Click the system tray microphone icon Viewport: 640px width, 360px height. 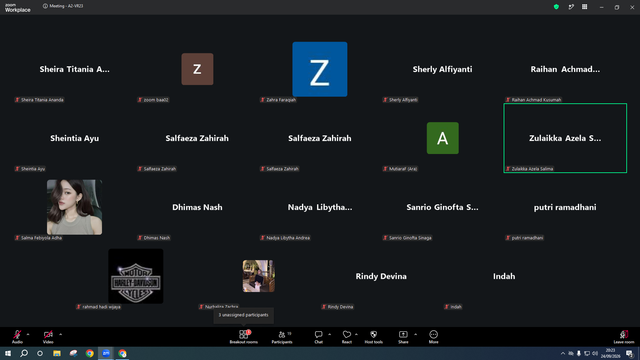(x=579, y=353)
